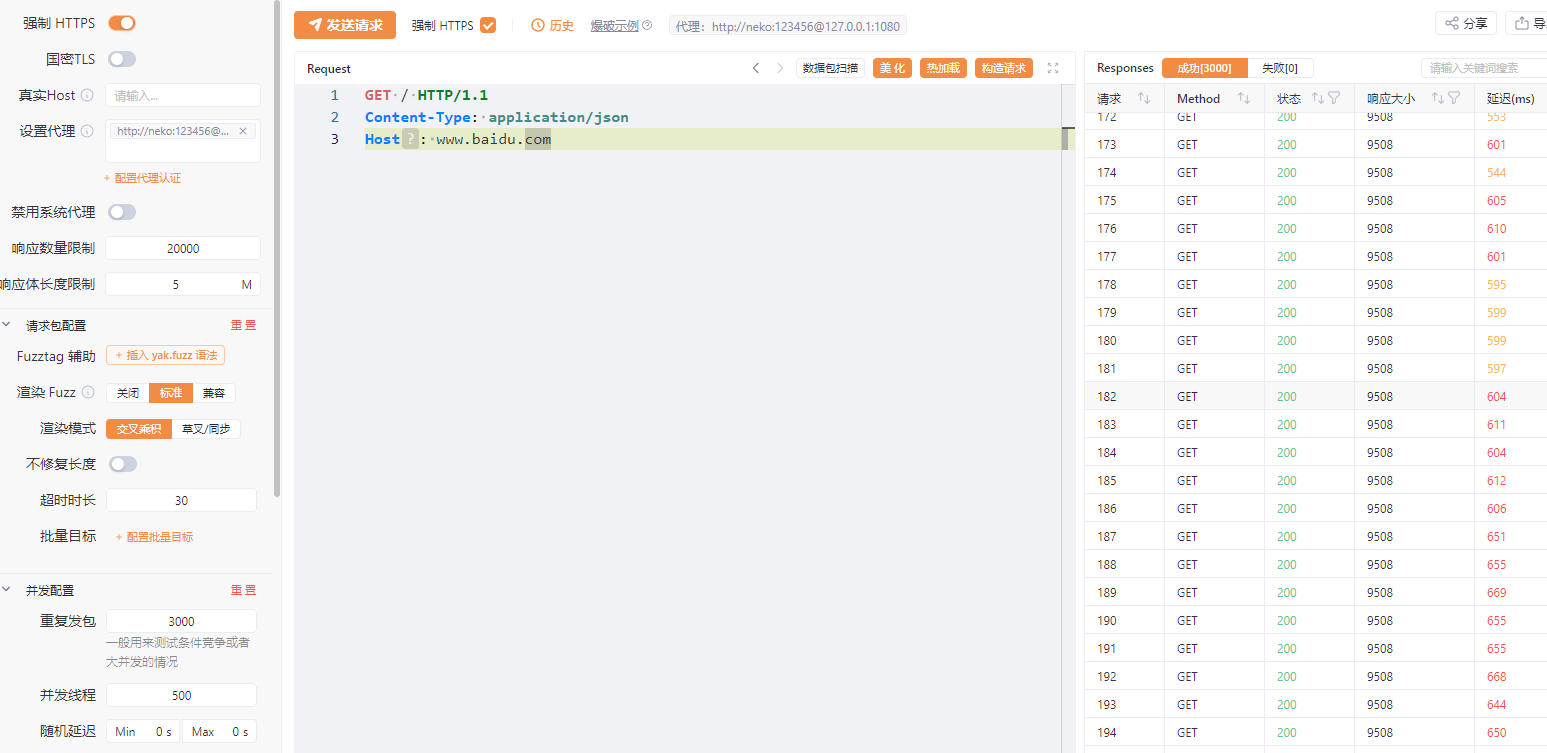
Task: Remove the proxy tag with X icon
Action: click(243, 131)
